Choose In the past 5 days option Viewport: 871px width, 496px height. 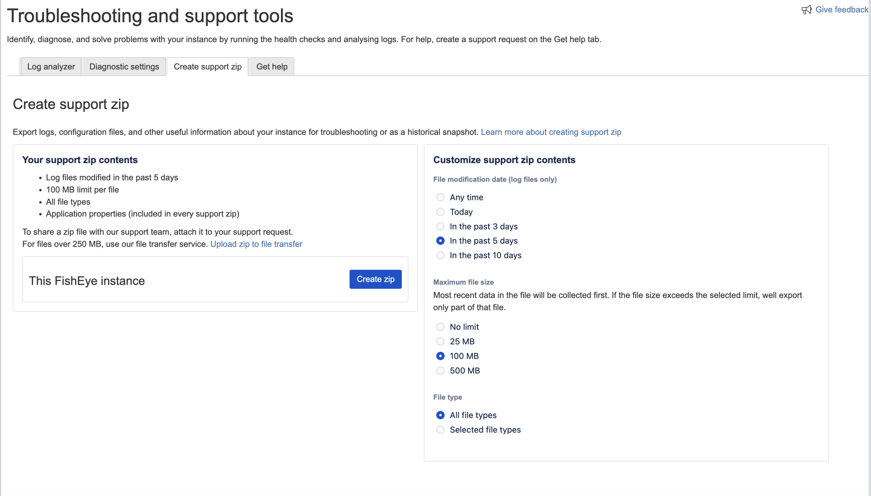coord(440,241)
